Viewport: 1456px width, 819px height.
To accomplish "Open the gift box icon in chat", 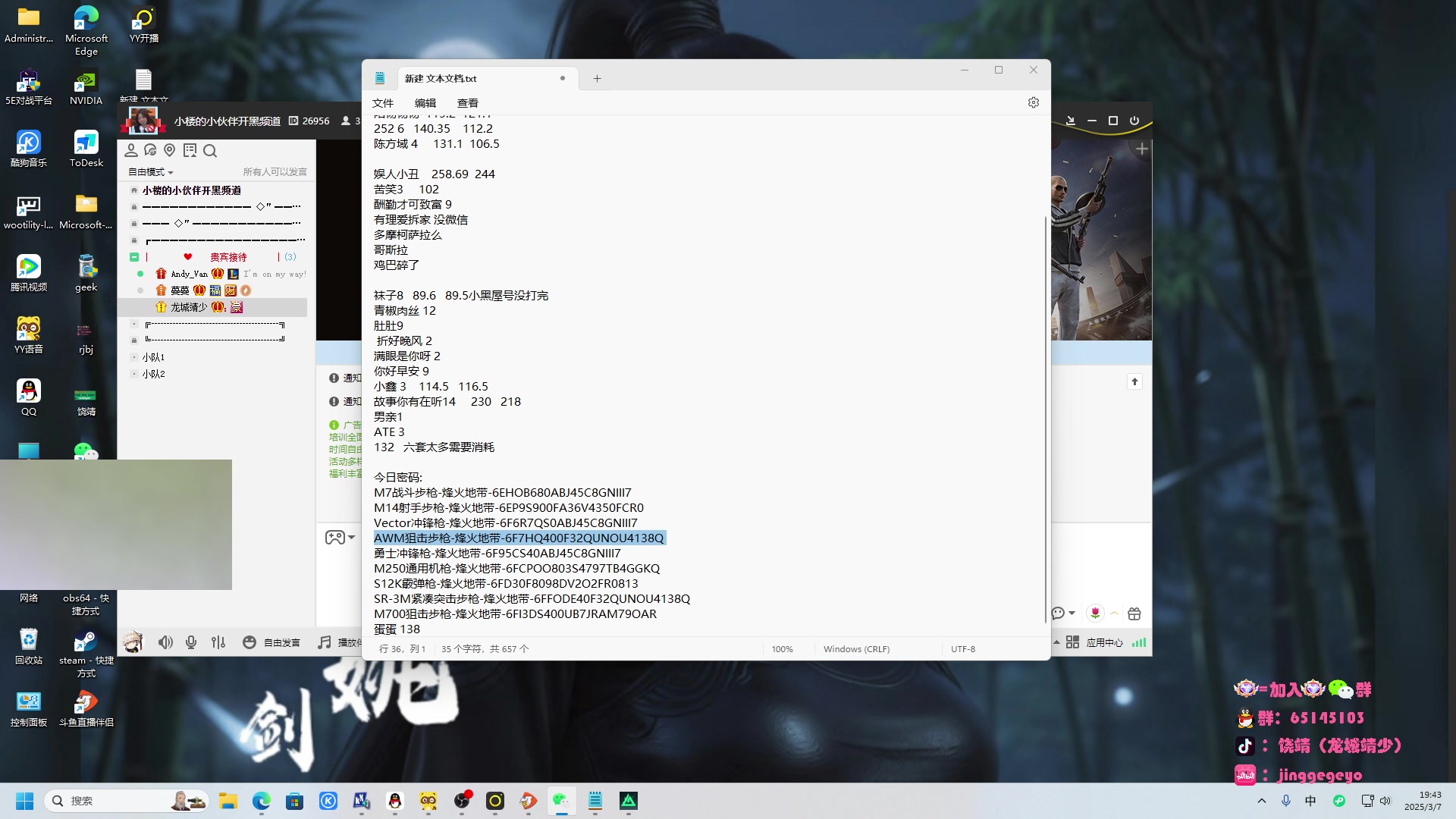I will pos(1134,613).
